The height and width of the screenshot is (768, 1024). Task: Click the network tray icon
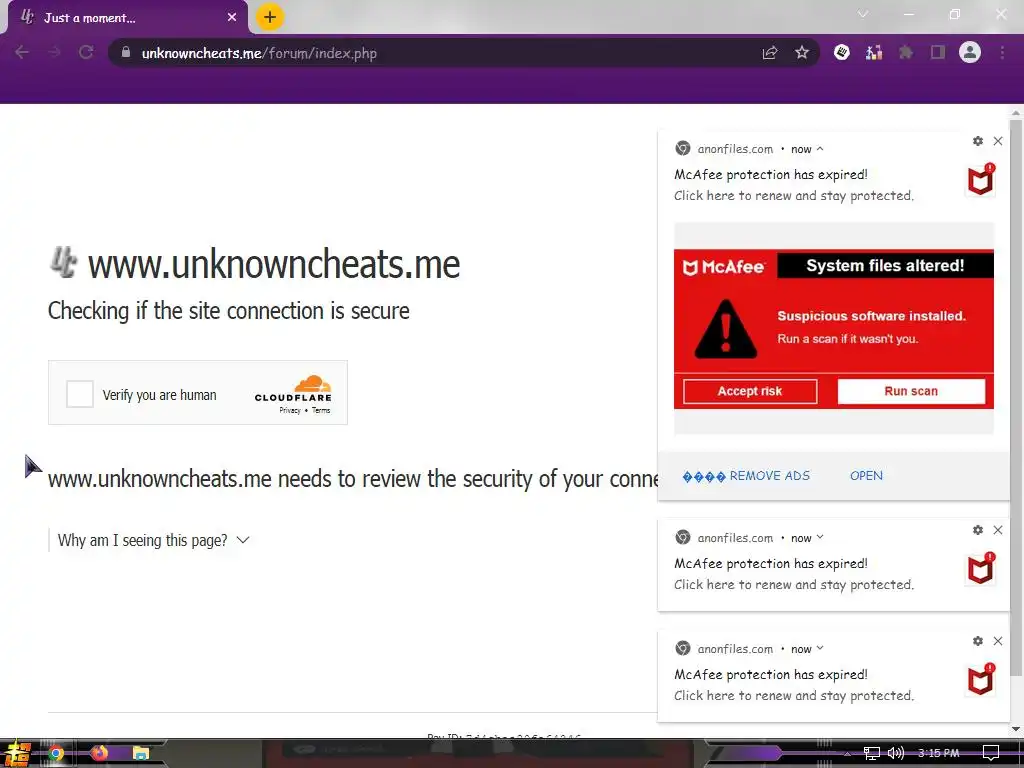click(872, 753)
